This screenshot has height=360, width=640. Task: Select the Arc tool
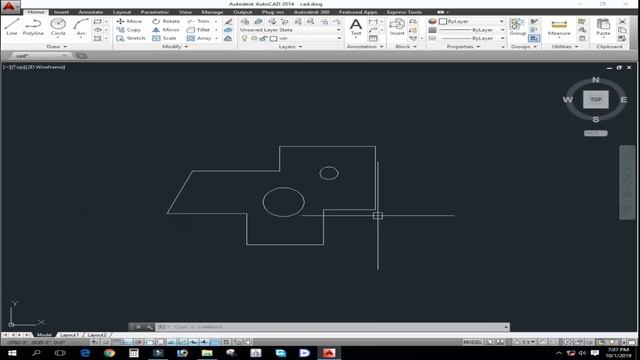click(x=81, y=27)
